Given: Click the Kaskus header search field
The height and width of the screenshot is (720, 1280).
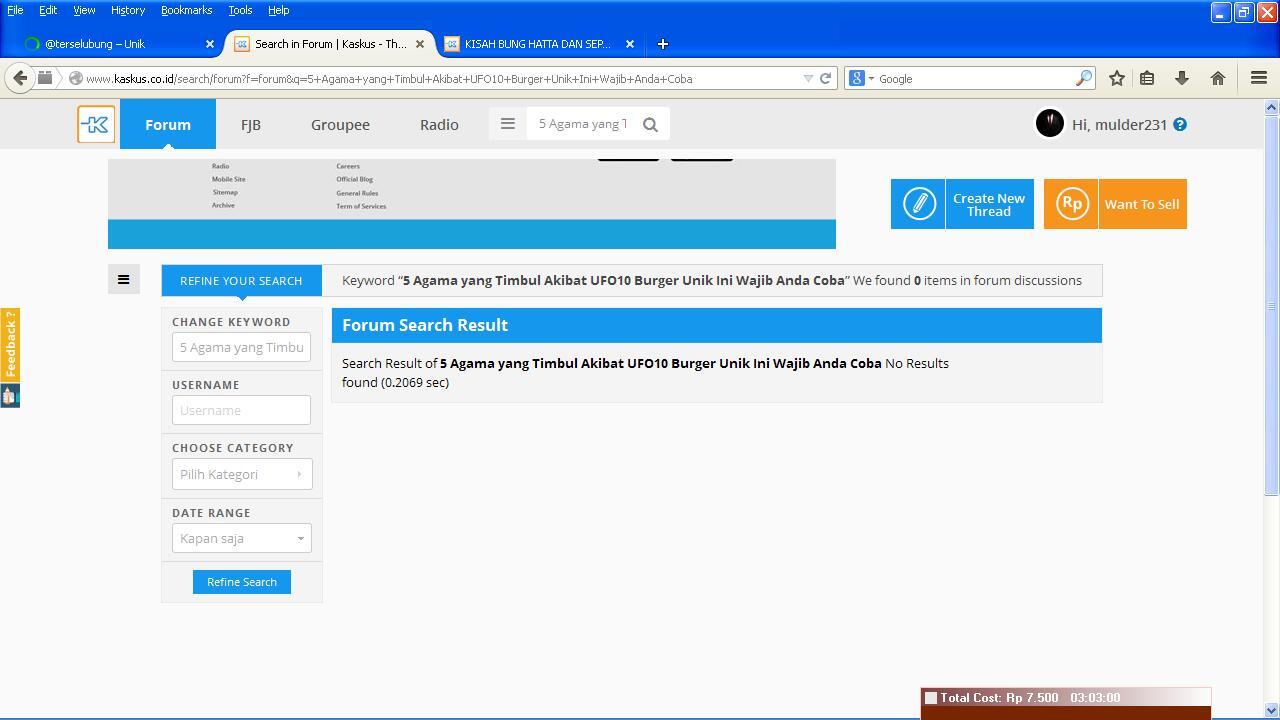Looking at the screenshot, I should point(584,124).
